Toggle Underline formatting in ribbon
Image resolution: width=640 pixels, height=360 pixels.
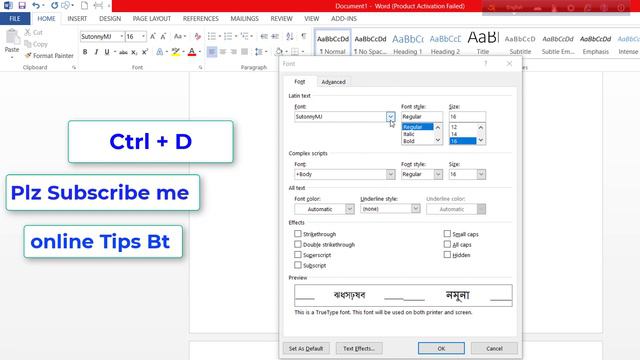coord(107,52)
